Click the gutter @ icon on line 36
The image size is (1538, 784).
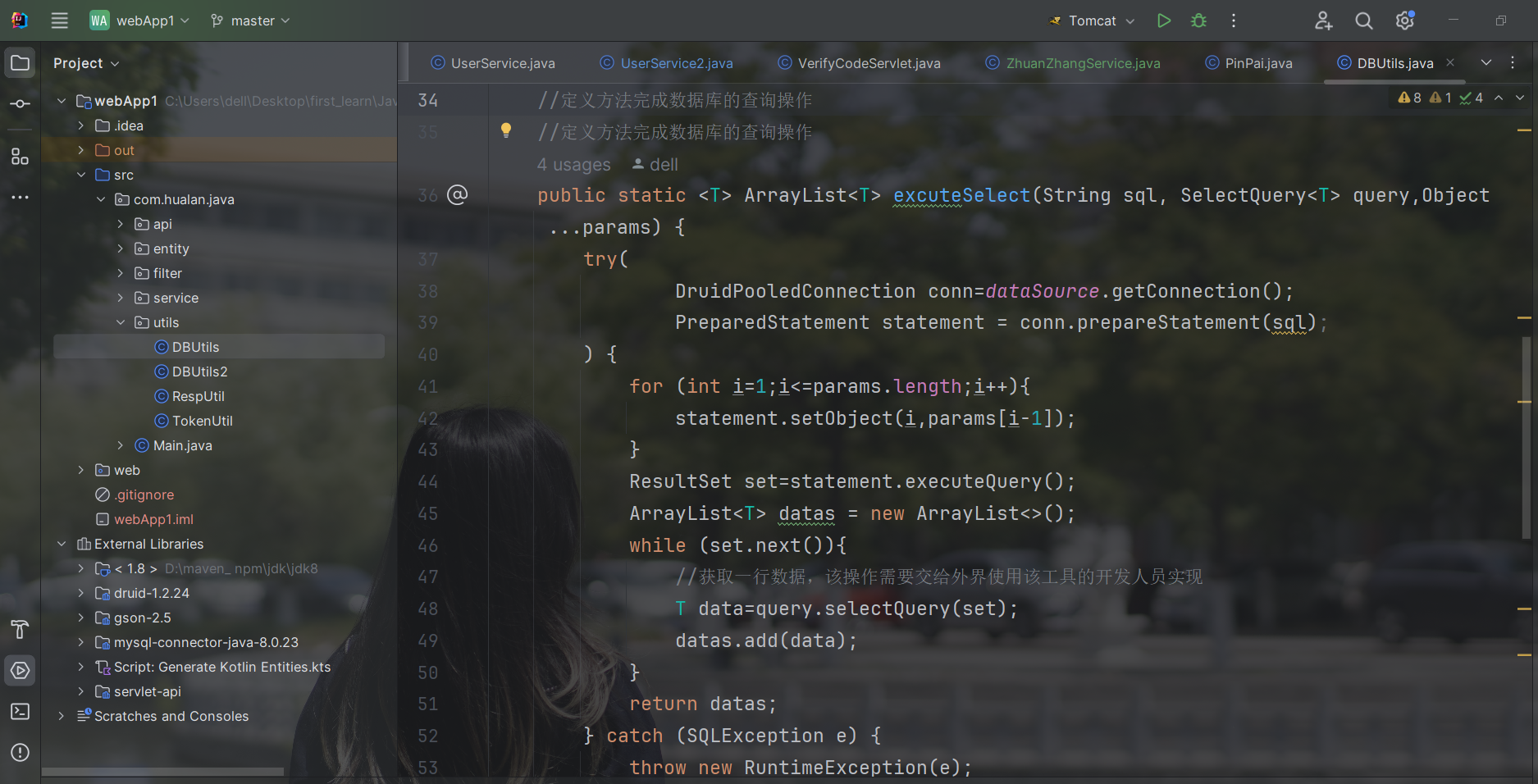(457, 194)
